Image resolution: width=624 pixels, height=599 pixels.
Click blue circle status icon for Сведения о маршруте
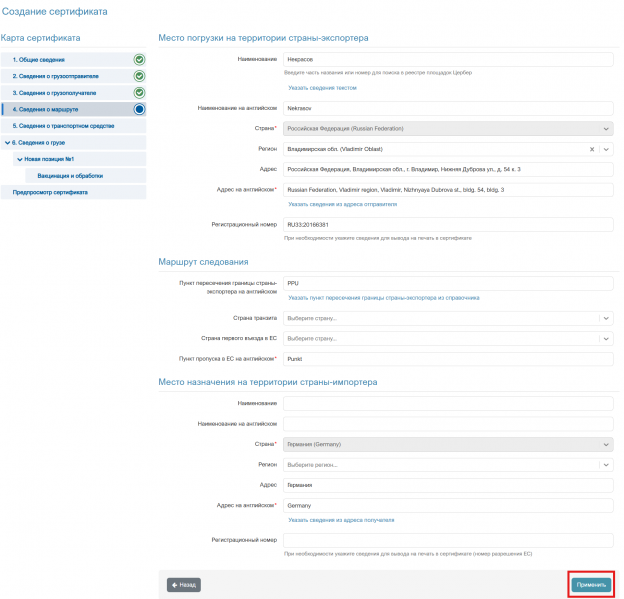(139, 109)
